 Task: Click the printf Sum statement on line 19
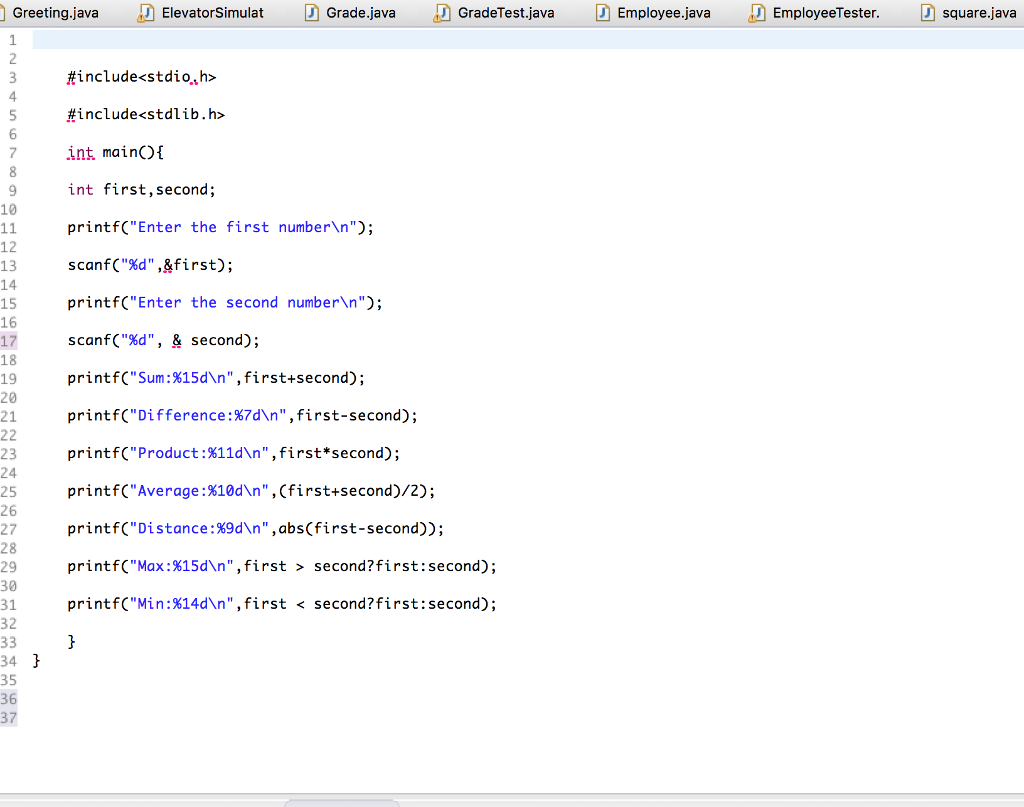click(215, 378)
